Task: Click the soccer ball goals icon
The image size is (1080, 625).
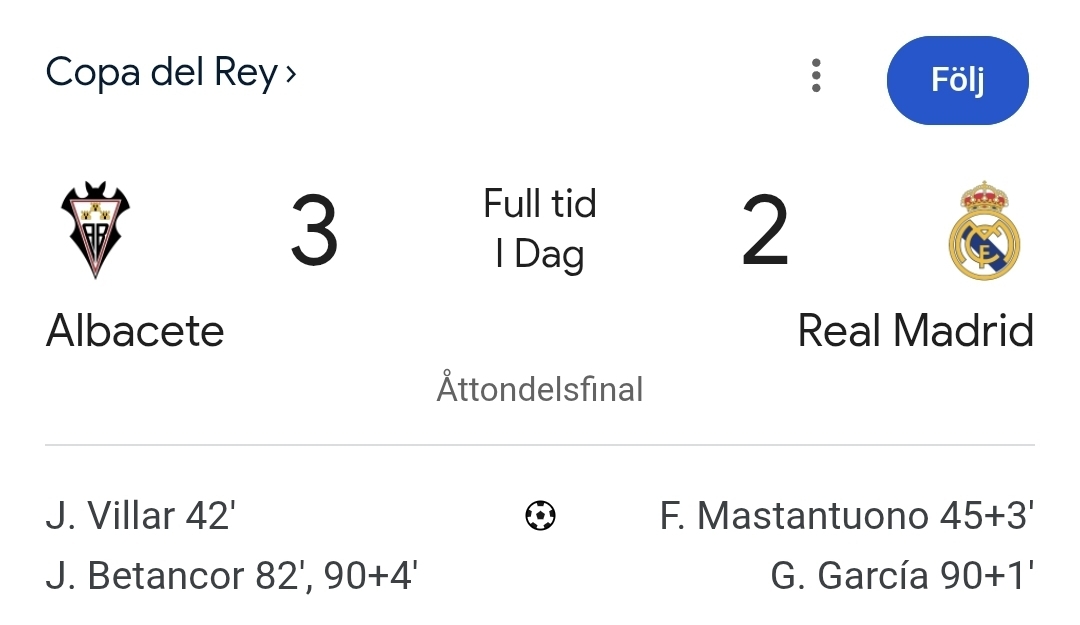Action: [x=540, y=516]
